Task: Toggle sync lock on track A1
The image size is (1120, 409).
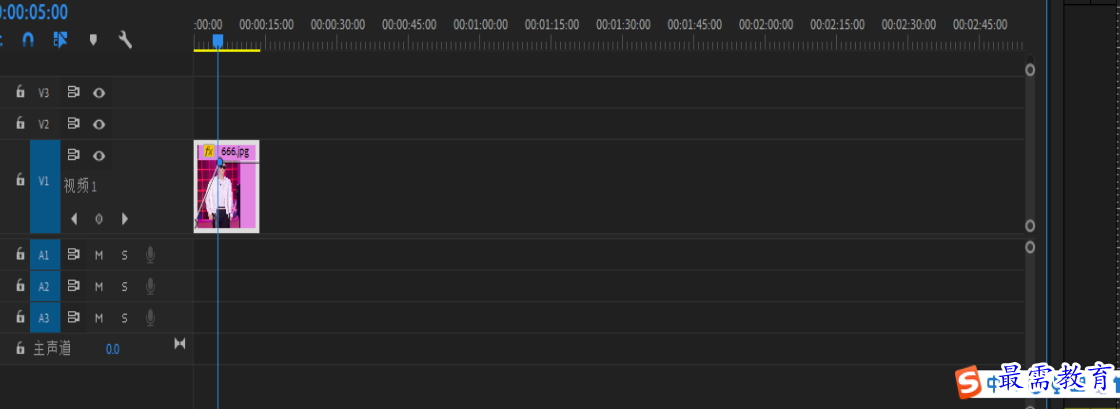Action: (73, 255)
